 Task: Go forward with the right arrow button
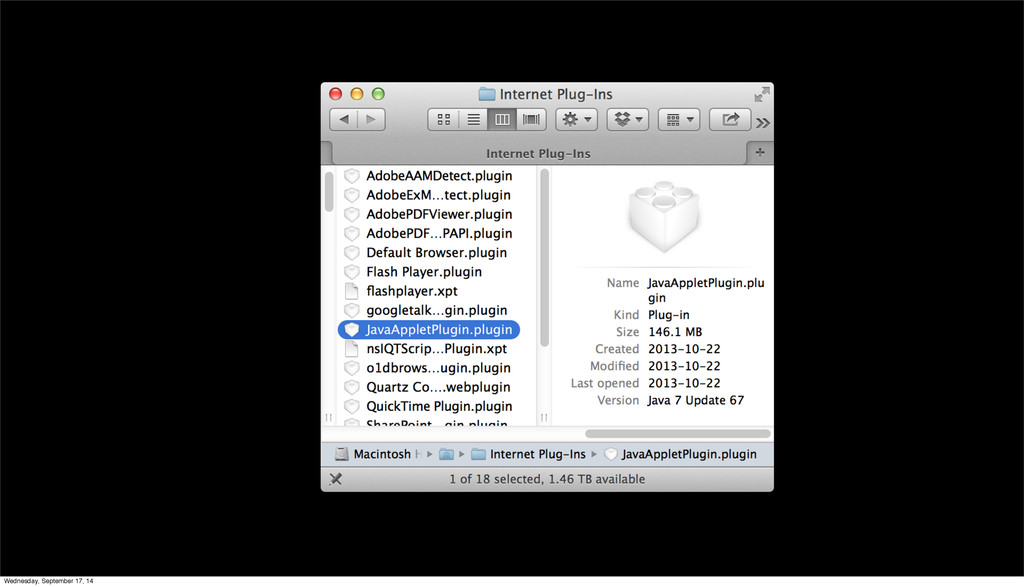click(371, 119)
